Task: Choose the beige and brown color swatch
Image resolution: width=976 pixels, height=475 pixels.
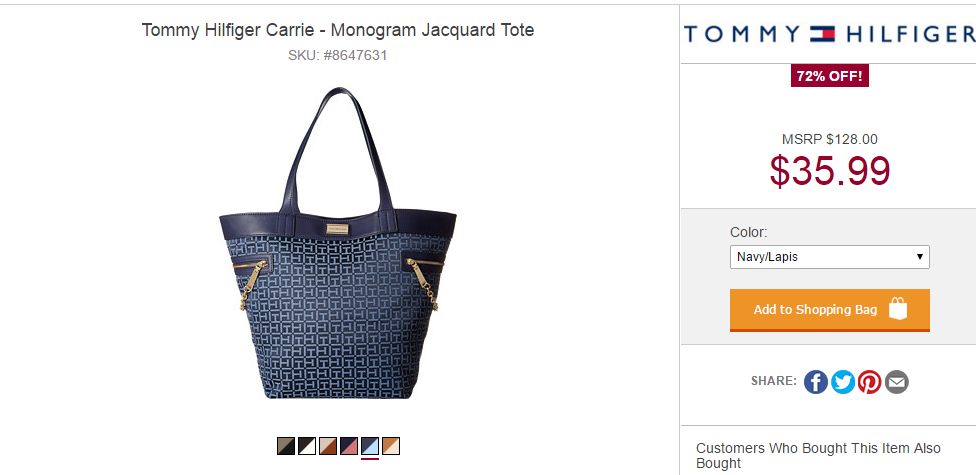Action: tap(328, 446)
